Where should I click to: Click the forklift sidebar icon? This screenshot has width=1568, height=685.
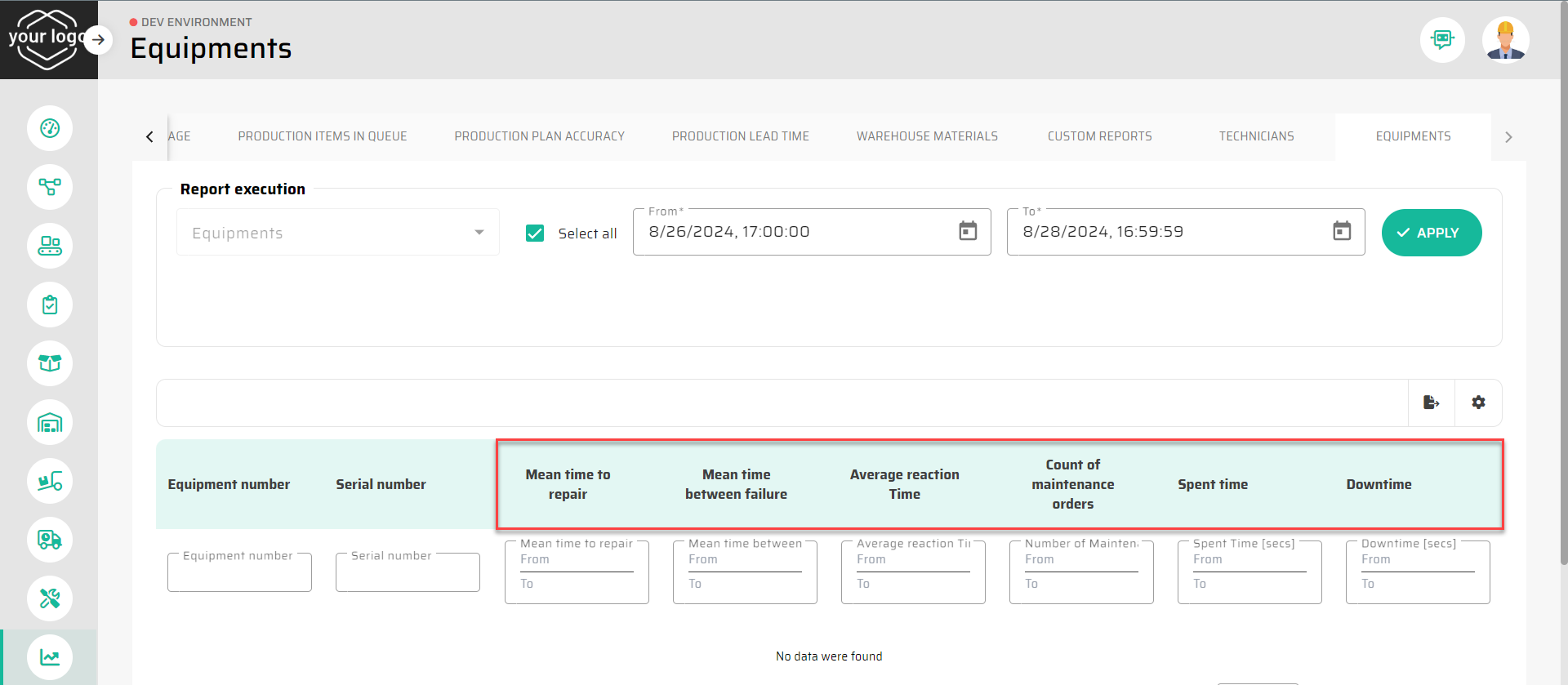click(50, 481)
